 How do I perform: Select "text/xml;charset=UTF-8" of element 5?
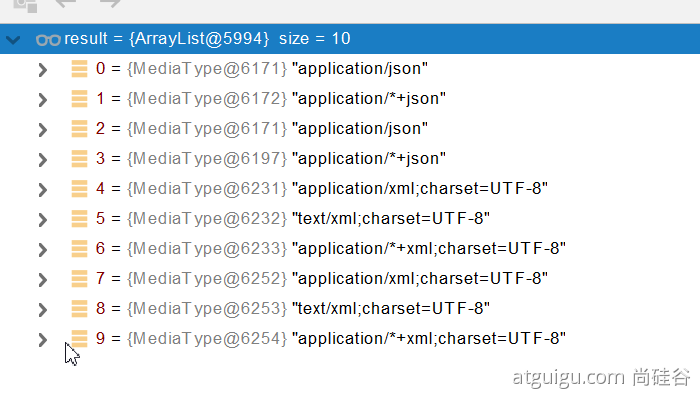(x=391, y=219)
